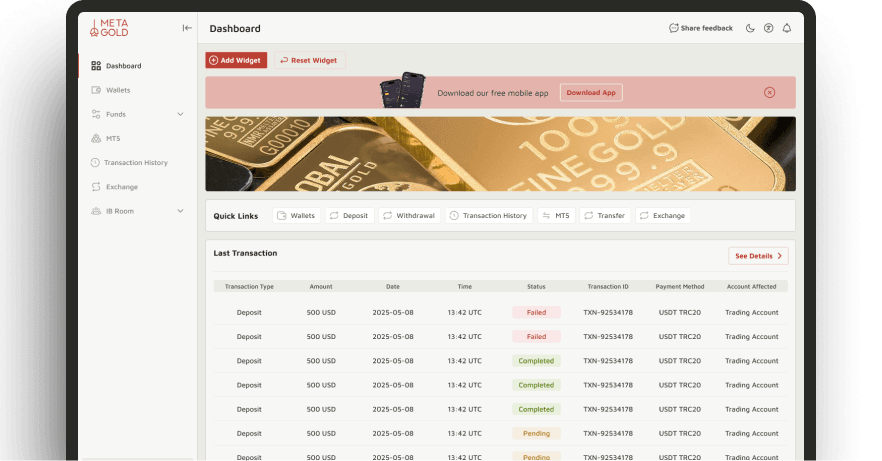Viewport: 882px width, 461px height.
Task: Open the notifications bell
Action: pos(787,28)
